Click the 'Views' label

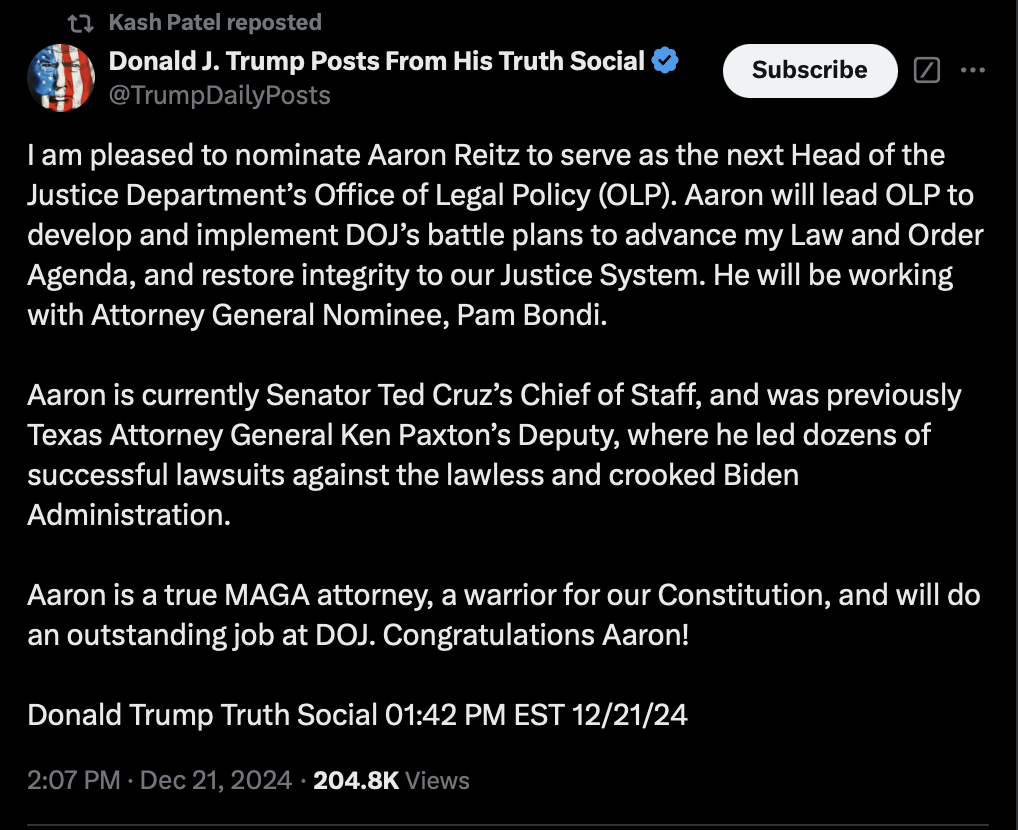pos(437,780)
